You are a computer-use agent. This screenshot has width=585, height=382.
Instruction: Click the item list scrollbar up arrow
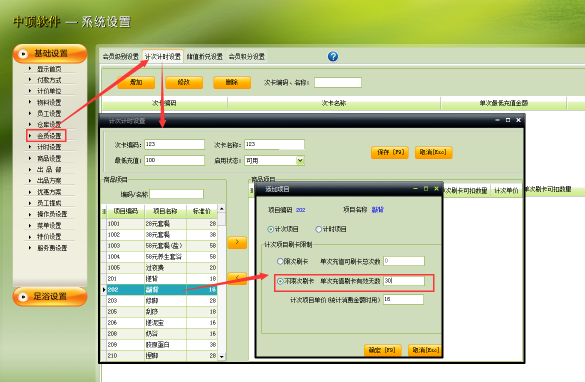[x=222, y=209]
